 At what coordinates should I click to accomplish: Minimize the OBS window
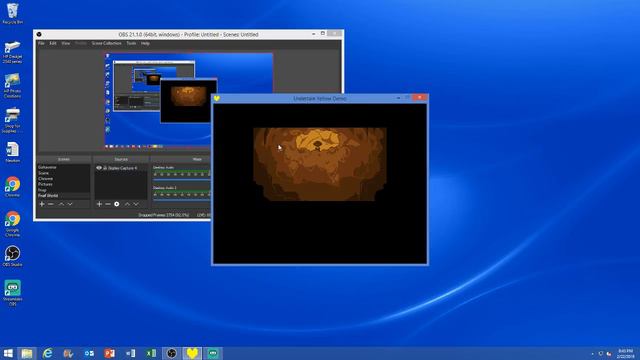313,34
